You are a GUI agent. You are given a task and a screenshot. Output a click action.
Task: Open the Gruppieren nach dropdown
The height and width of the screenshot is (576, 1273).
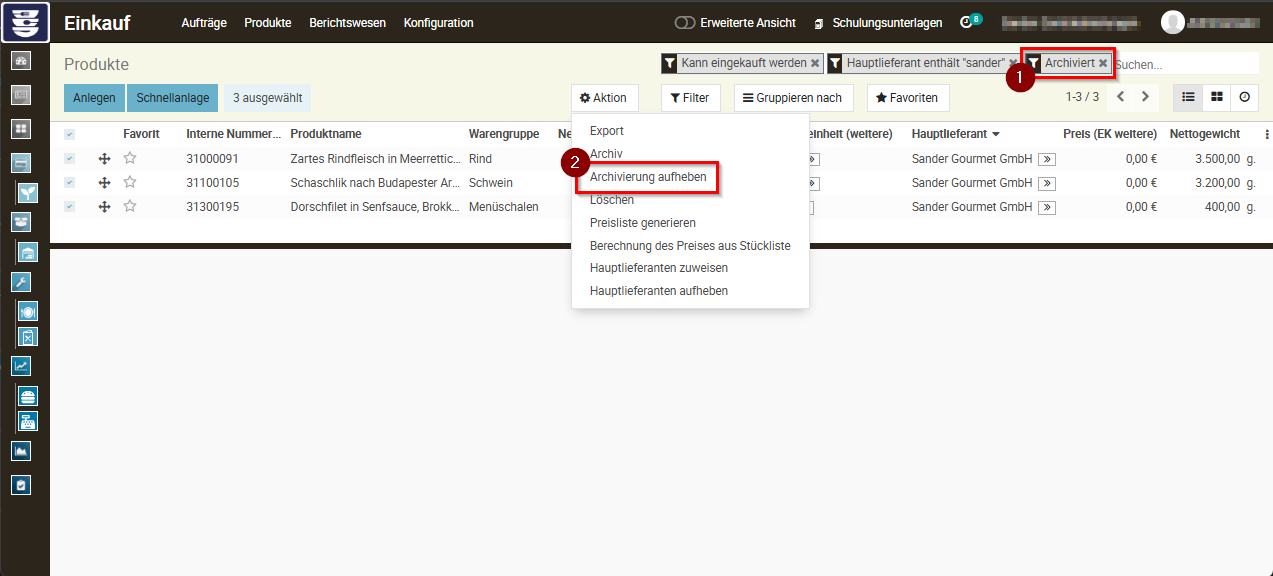point(793,98)
